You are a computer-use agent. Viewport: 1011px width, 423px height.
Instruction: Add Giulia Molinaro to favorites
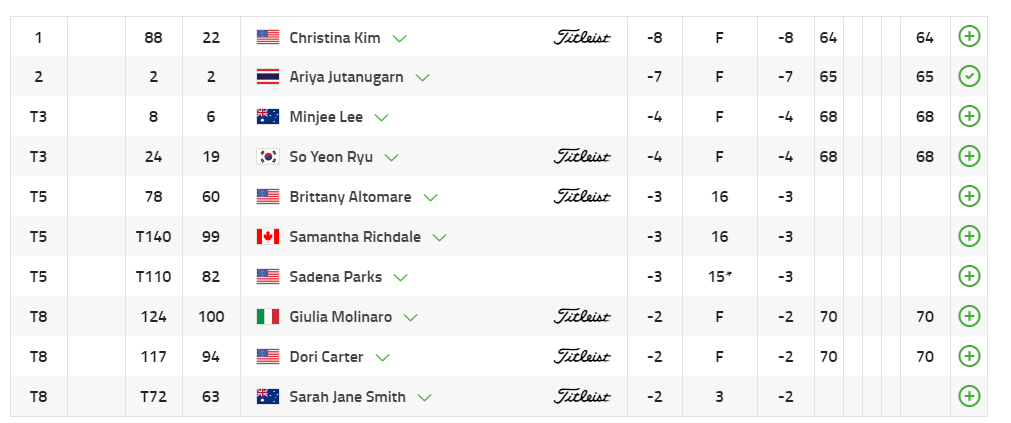(x=968, y=317)
